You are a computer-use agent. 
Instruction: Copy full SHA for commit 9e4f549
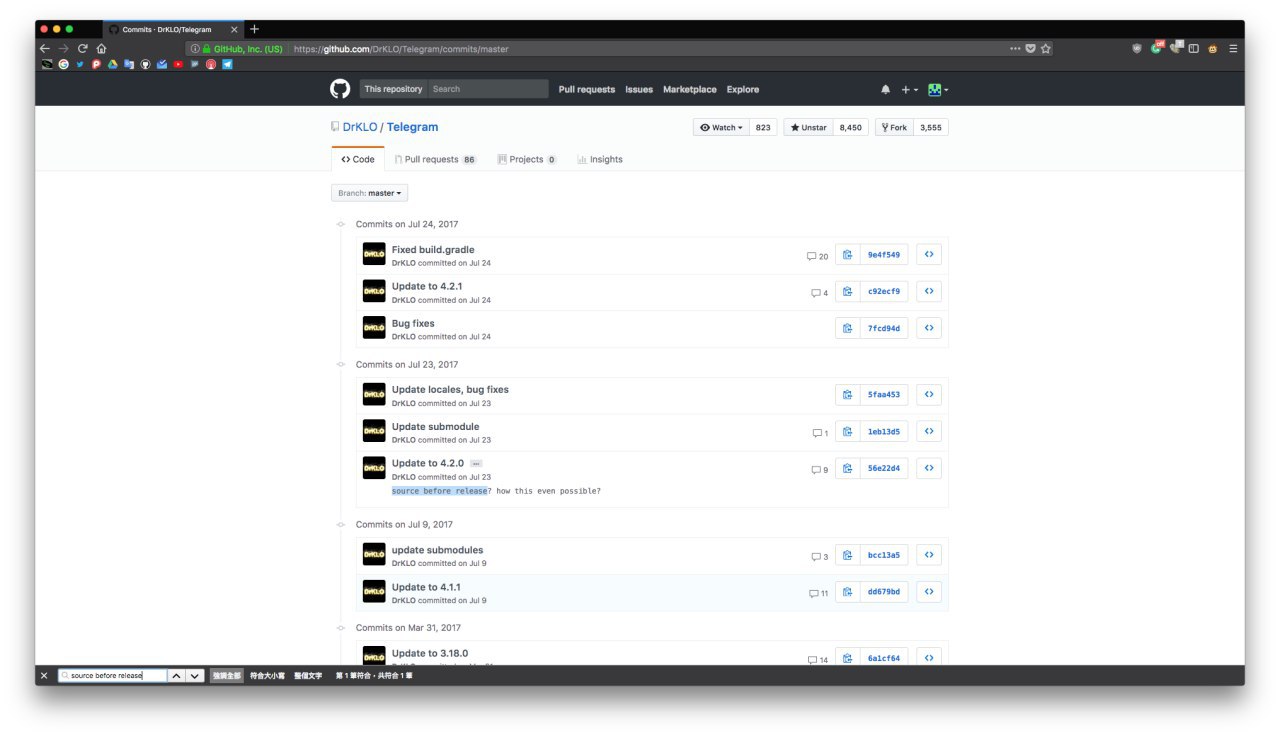coord(847,255)
